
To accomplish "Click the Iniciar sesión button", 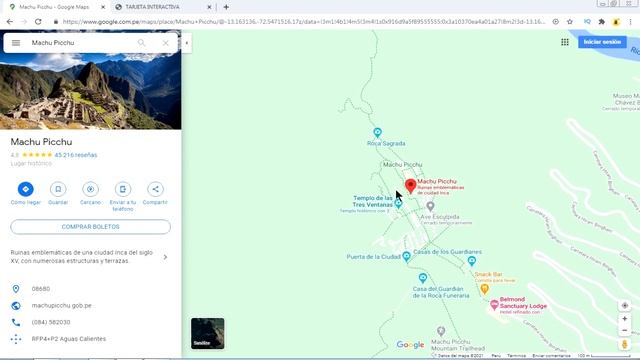I will (602, 42).
